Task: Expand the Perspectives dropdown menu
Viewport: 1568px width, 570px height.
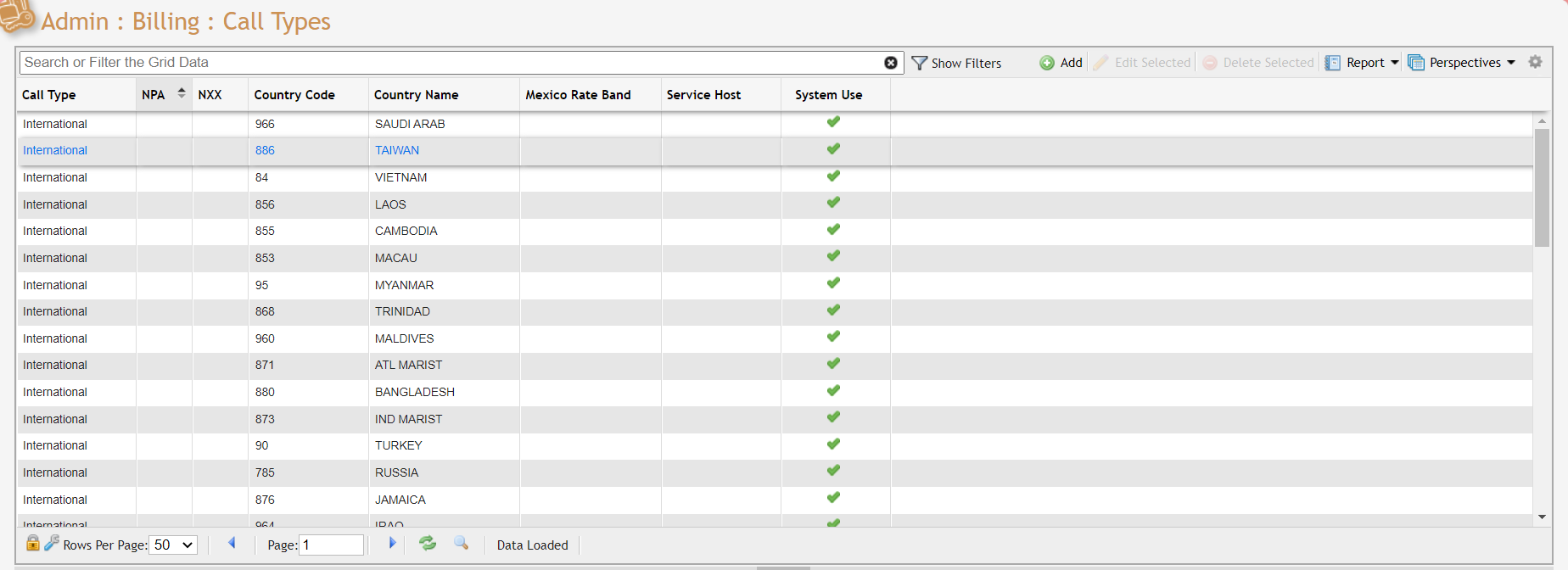Action: coord(1511,63)
